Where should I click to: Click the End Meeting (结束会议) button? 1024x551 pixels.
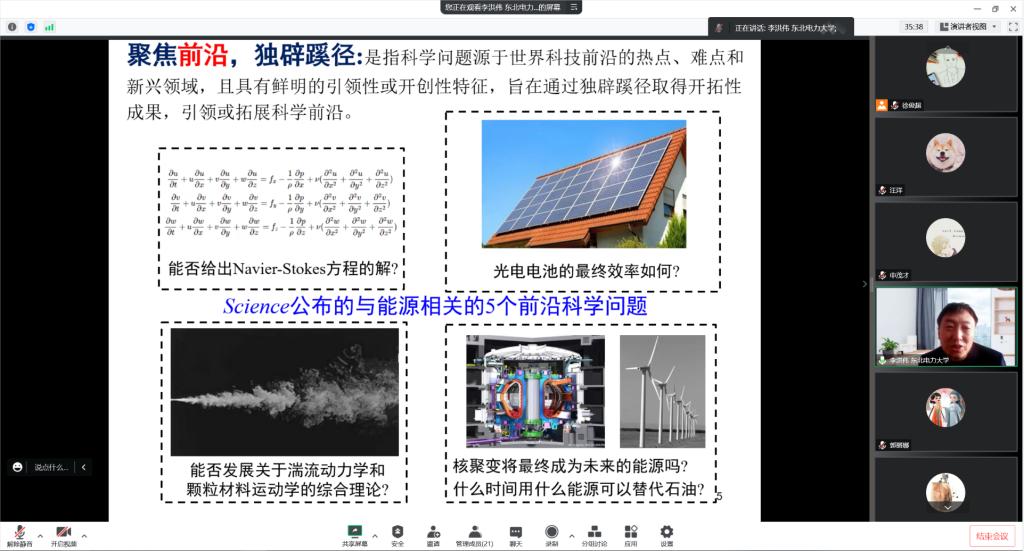pos(992,536)
